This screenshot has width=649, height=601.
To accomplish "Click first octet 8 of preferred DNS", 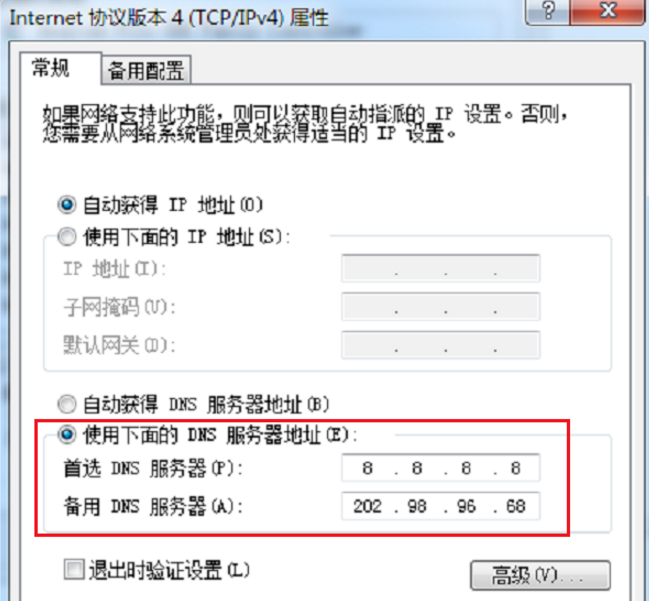I will [368, 468].
